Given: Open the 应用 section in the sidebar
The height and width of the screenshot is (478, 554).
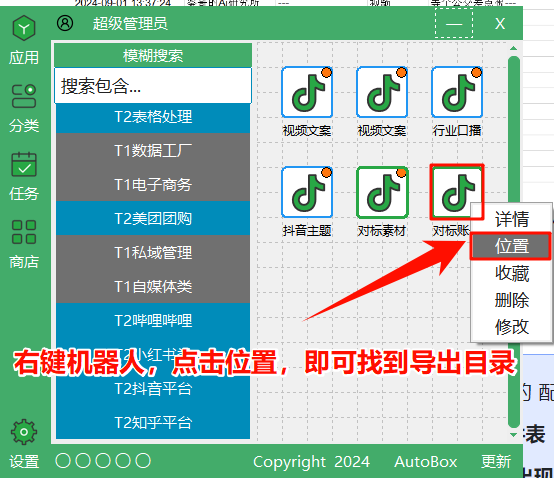Looking at the screenshot, I should tap(24, 40).
